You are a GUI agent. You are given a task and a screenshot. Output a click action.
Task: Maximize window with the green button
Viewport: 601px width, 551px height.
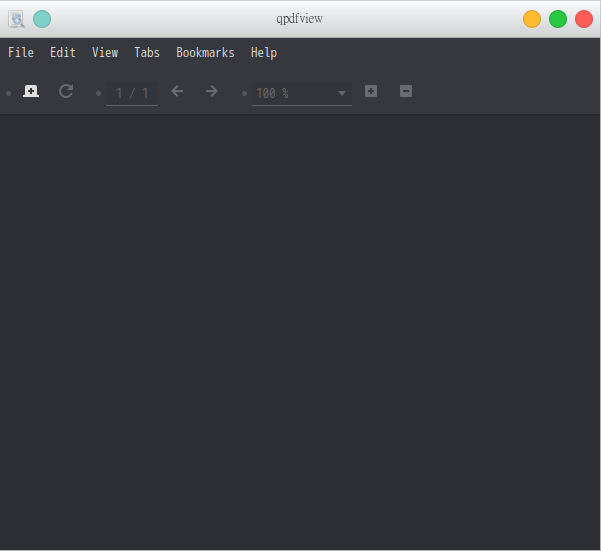click(558, 19)
